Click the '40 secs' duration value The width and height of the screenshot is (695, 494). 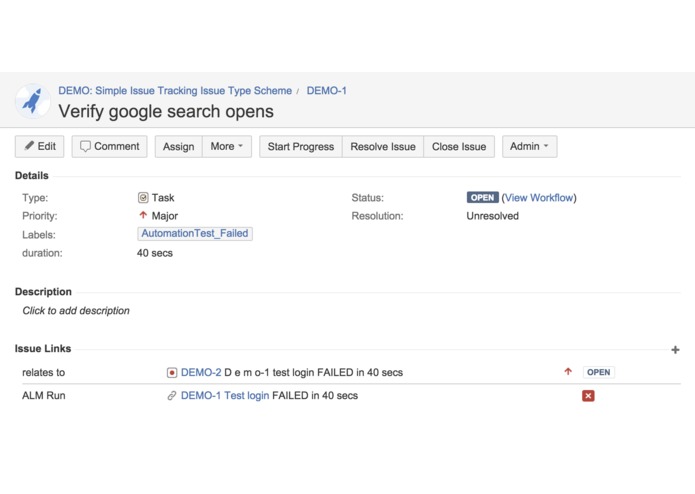coord(155,253)
